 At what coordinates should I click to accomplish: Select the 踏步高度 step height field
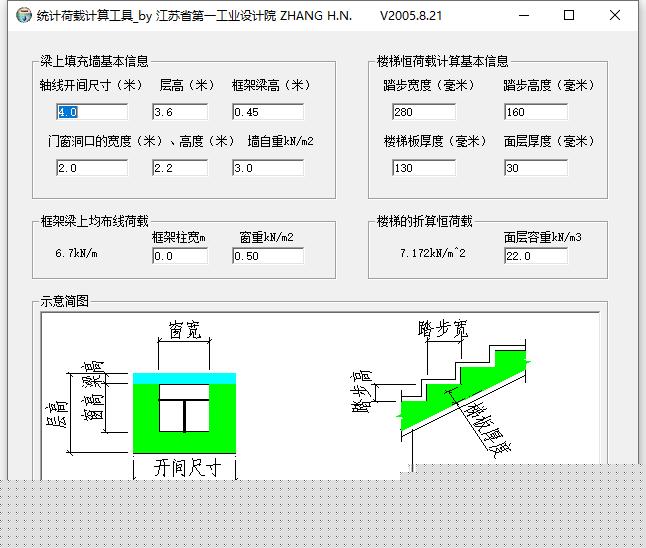[x=535, y=112]
